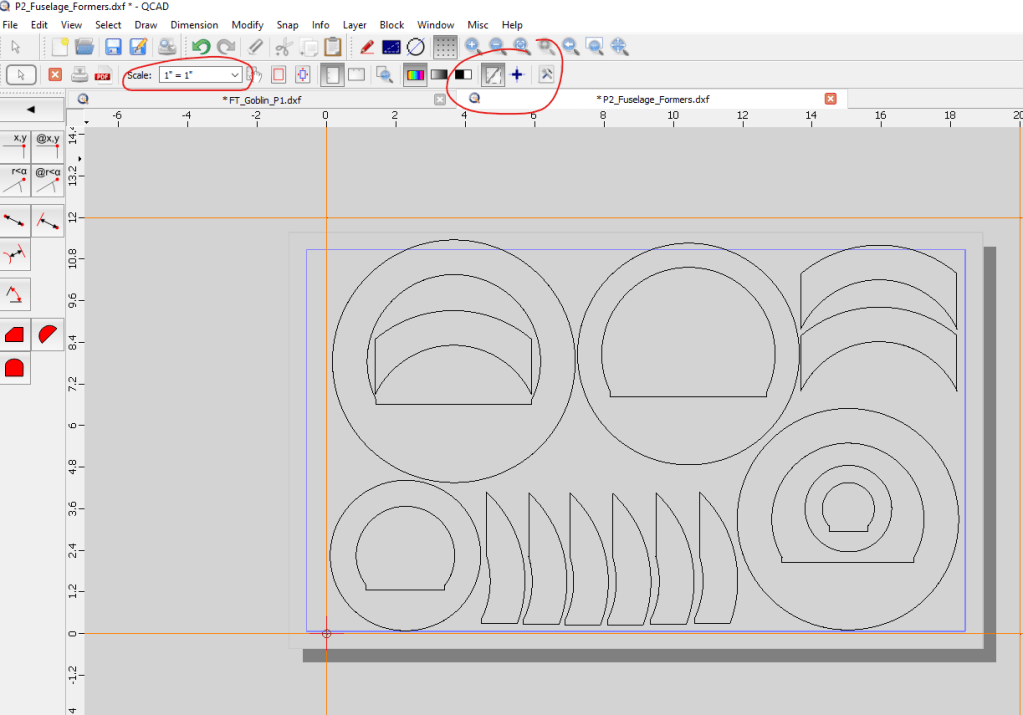This screenshot has width=1023, height=715.
Task: Select the absolute cartesian x,y snap tool
Action: [x=16, y=145]
